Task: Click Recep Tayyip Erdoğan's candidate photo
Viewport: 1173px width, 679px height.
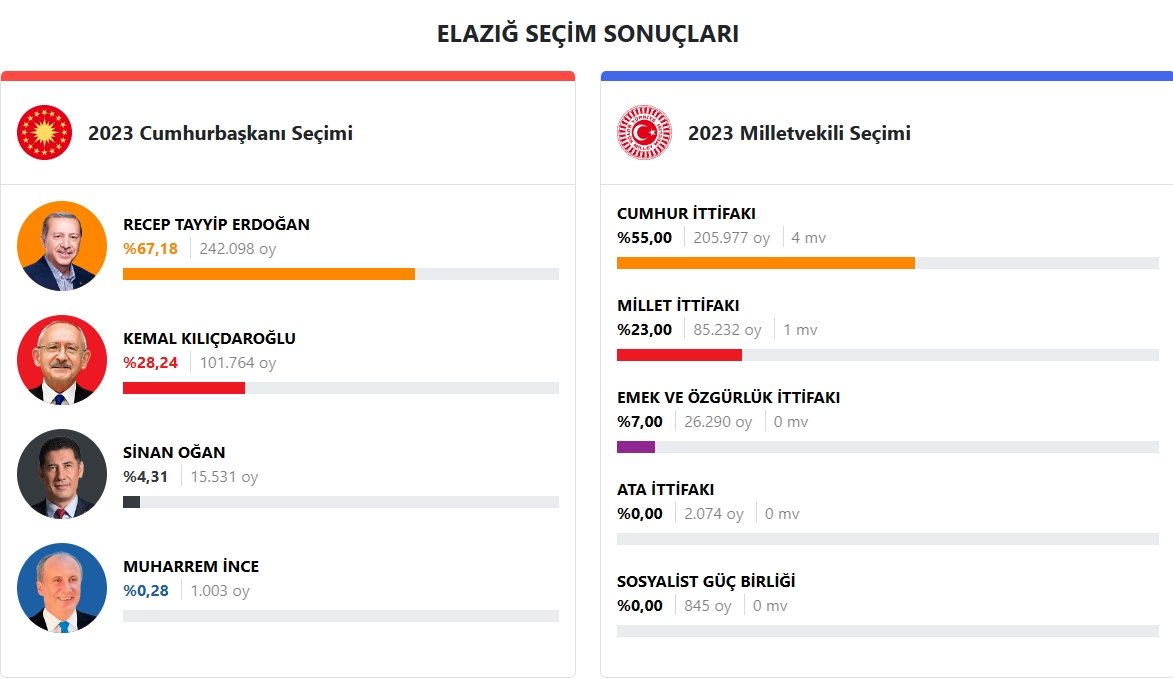Action: 62,246
